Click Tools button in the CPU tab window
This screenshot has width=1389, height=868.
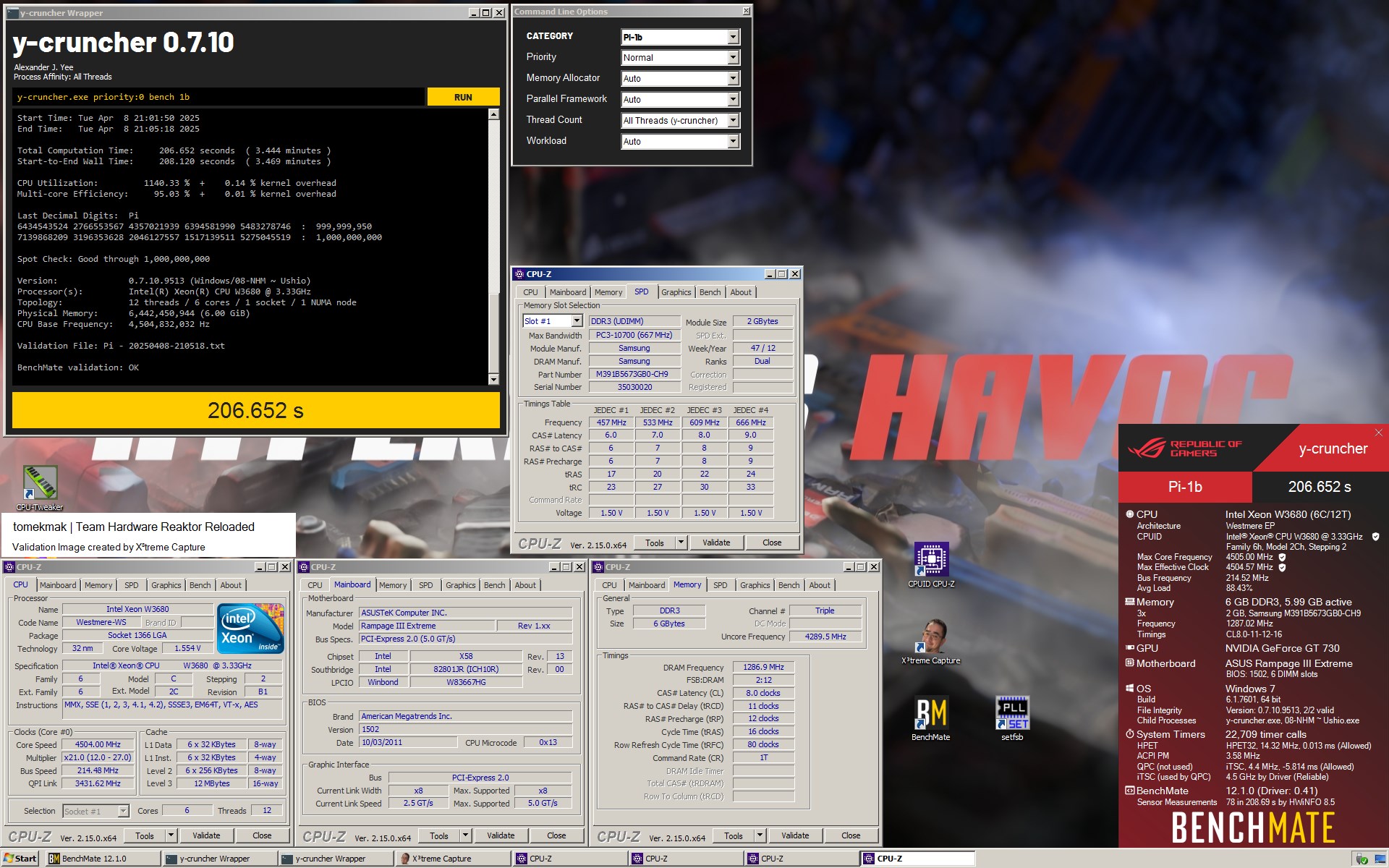point(145,835)
